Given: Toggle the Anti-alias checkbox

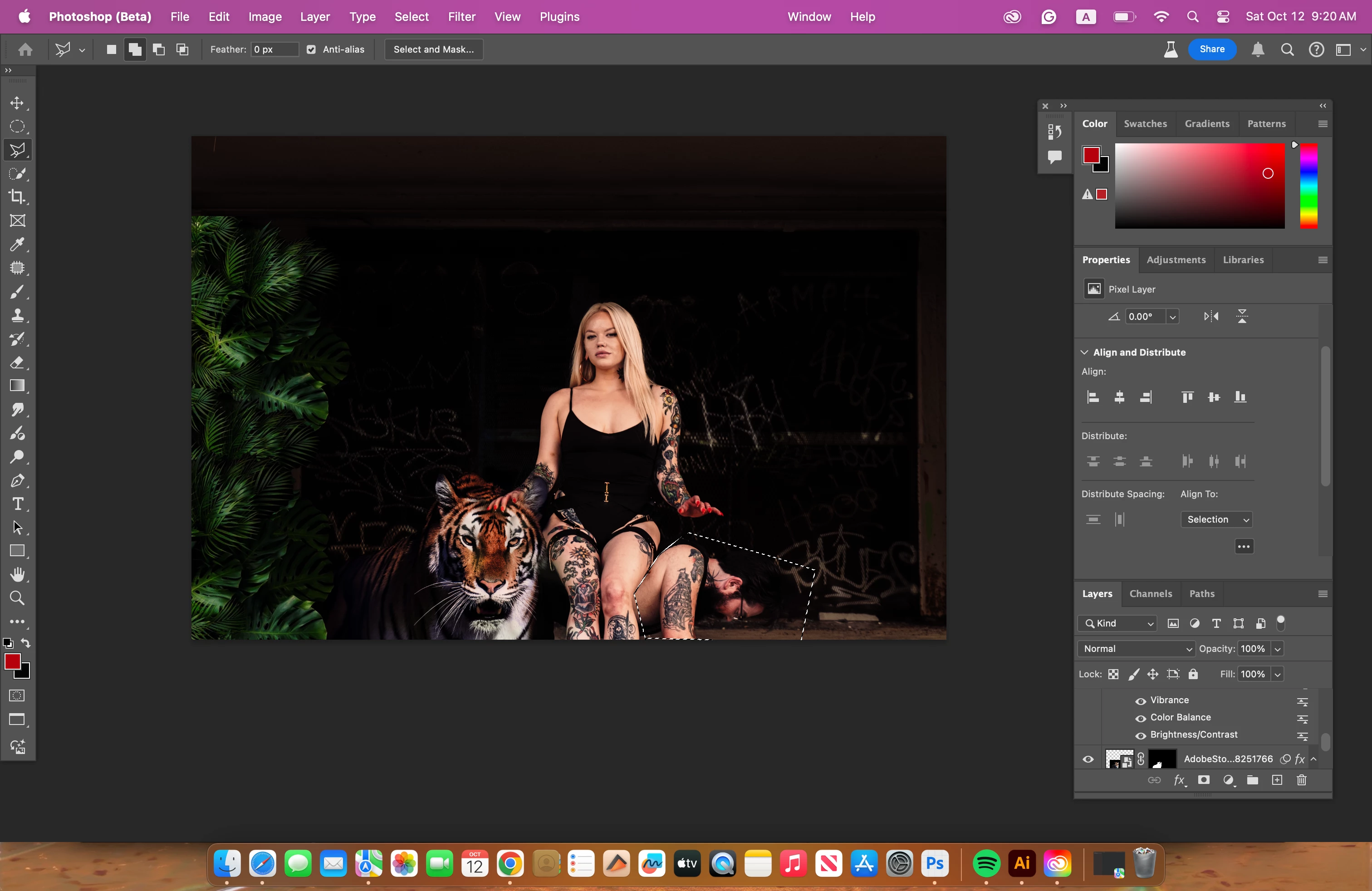Looking at the screenshot, I should [311, 49].
